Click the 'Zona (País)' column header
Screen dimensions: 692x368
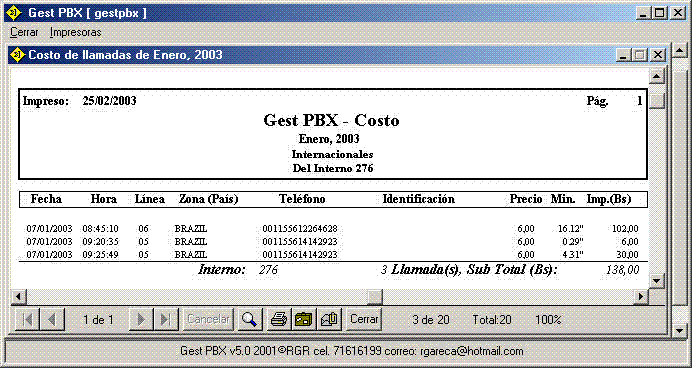tap(208, 199)
